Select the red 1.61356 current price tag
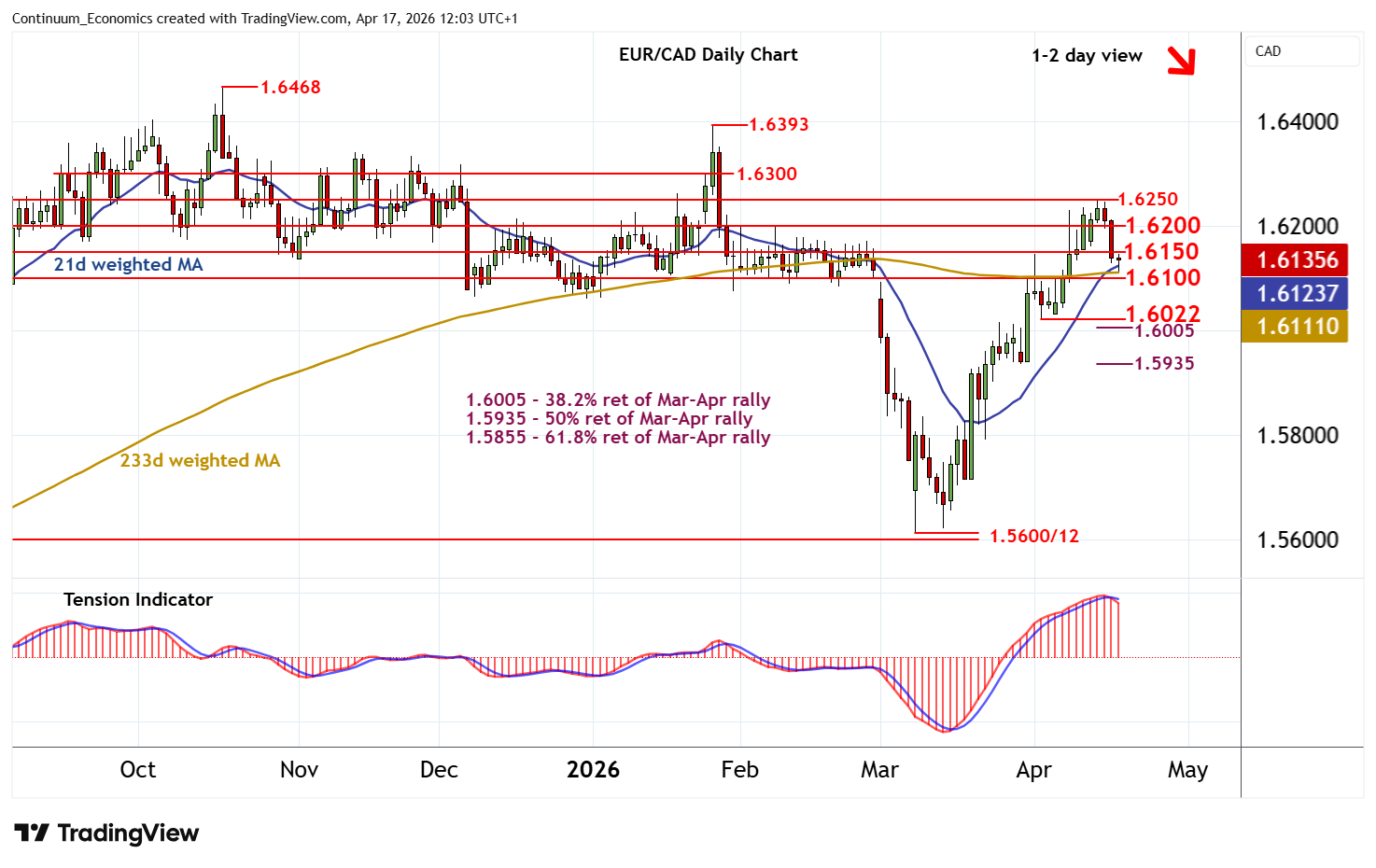This screenshot has width=1376, height=868. 1295,259
